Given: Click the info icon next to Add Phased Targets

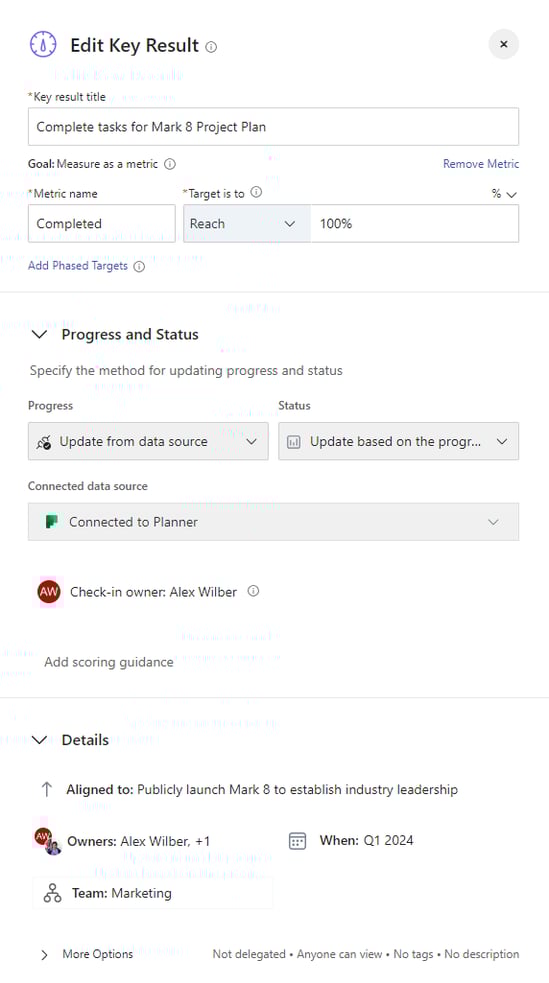Looking at the screenshot, I should point(139,266).
